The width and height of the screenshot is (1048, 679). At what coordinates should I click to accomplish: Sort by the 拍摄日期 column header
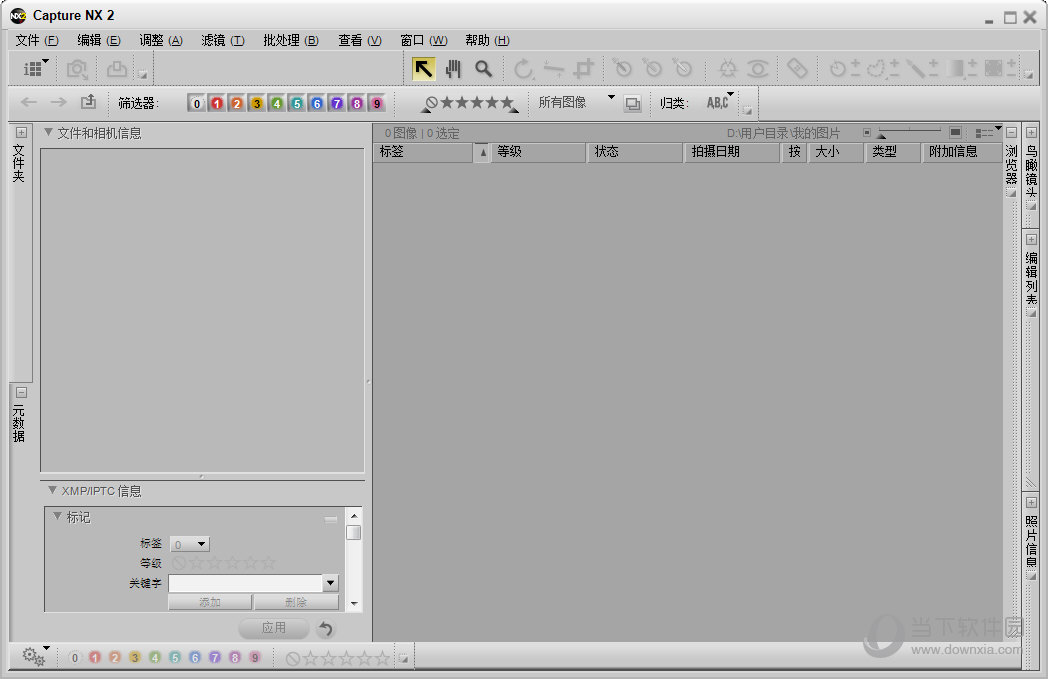click(731, 151)
